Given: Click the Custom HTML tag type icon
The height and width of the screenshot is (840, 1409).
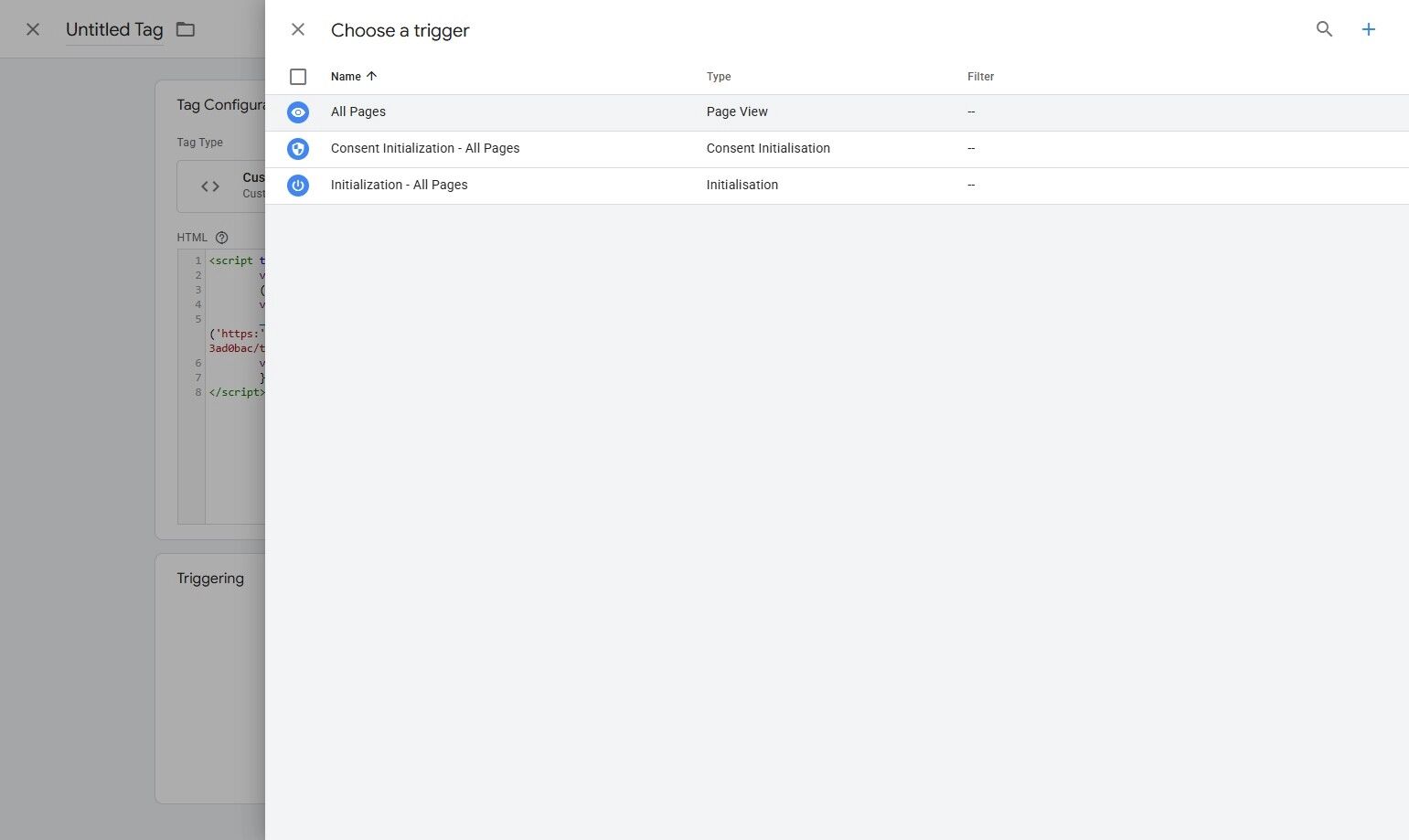Looking at the screenshot, I should [x=209, y=186].
